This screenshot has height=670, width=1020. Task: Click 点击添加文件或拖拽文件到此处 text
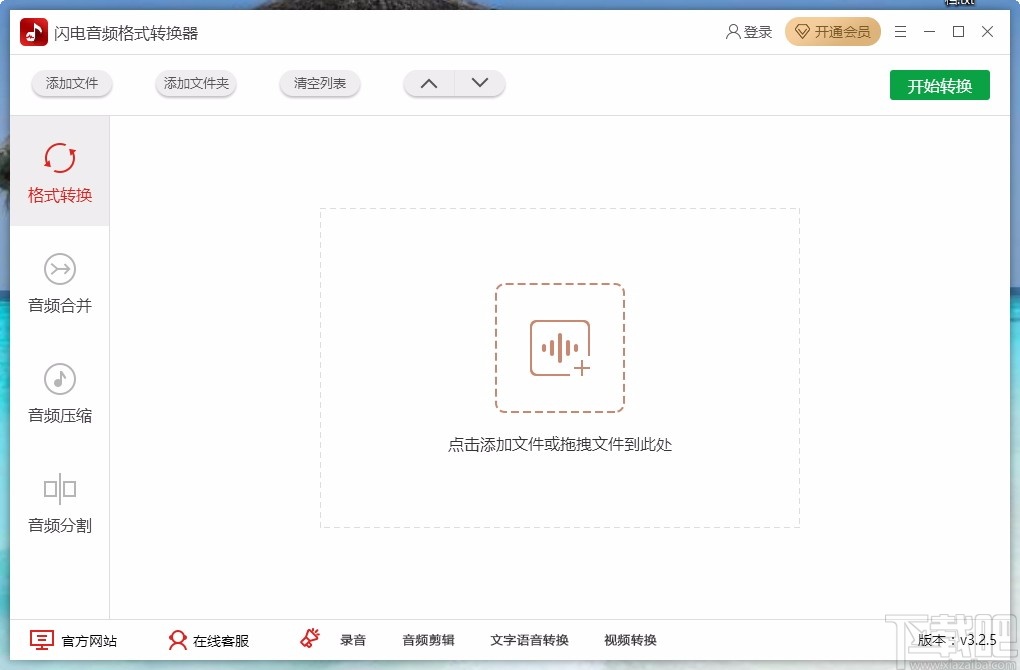(x=560, y=445)
